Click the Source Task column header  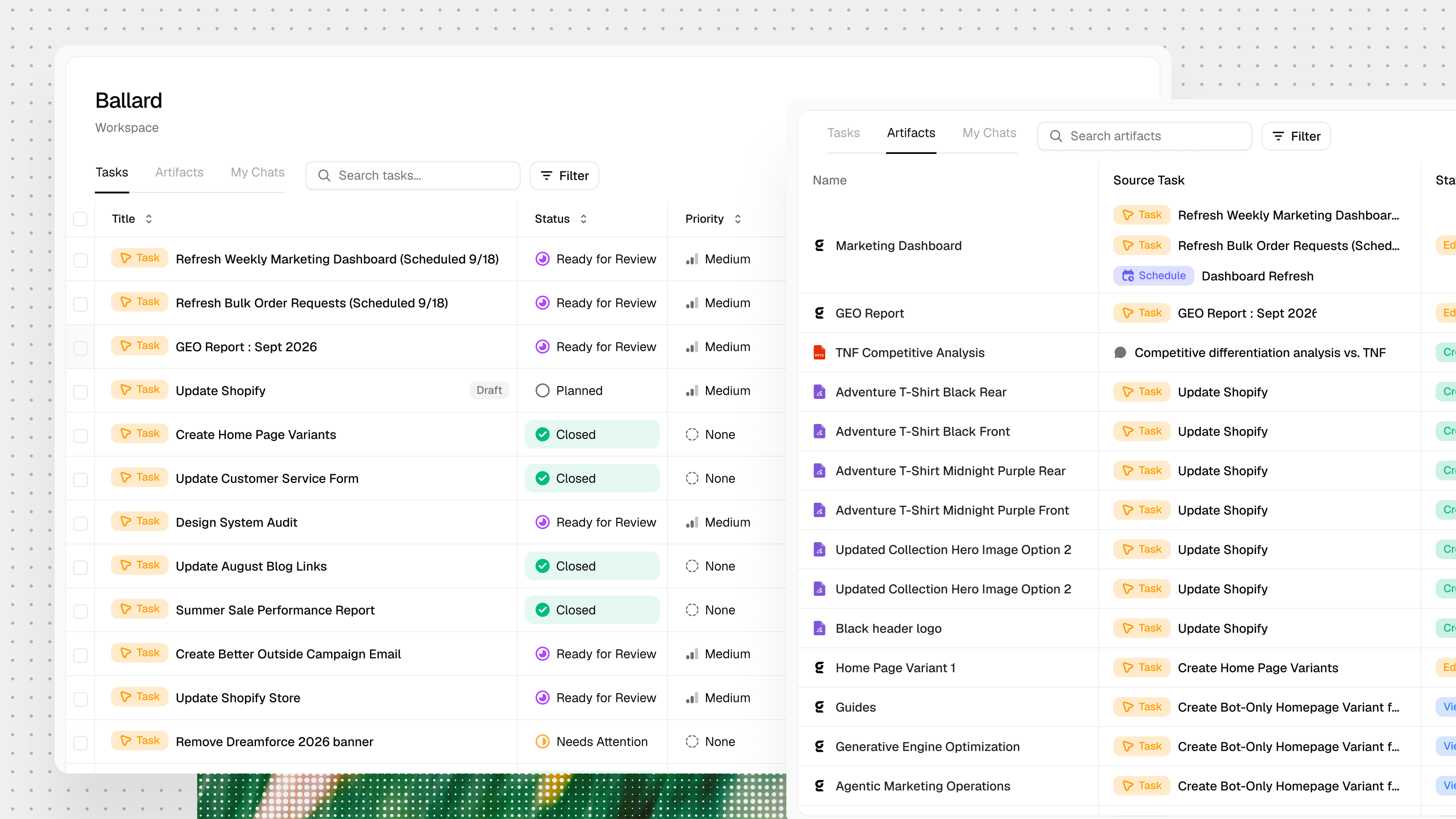pos(1148,180)
